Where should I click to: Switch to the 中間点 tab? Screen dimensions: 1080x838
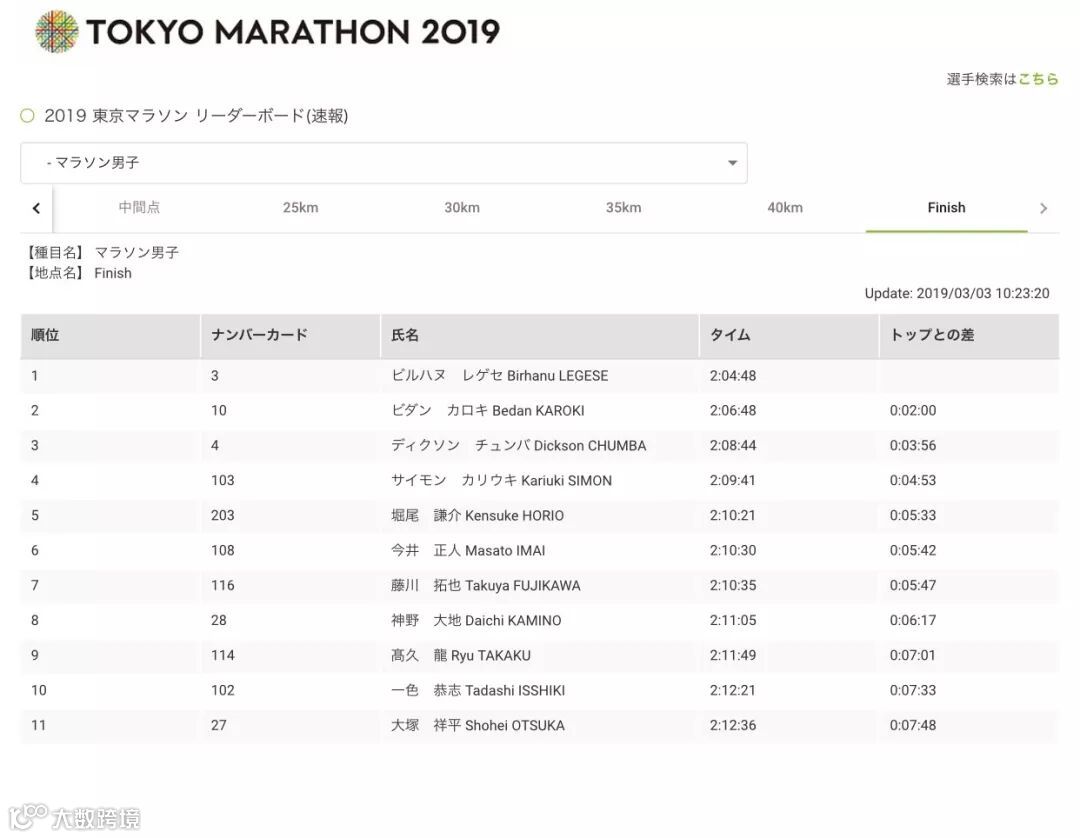click(x=139, y=208)
